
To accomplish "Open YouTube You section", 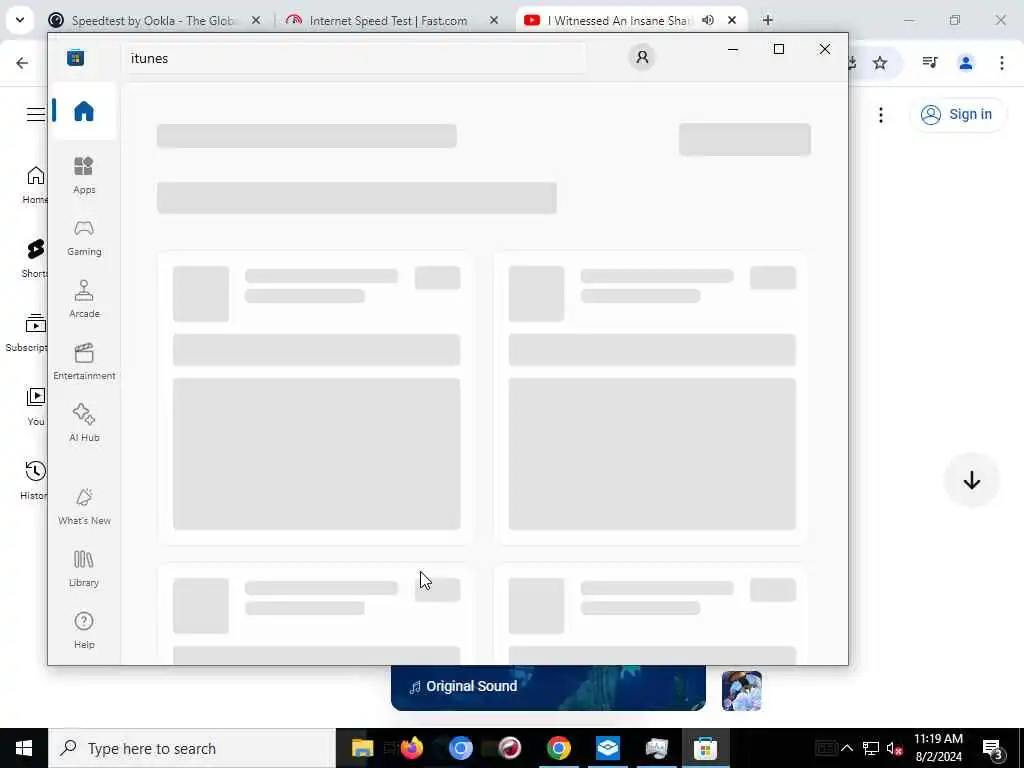I will pyautogui.click(x=36, y=407).
